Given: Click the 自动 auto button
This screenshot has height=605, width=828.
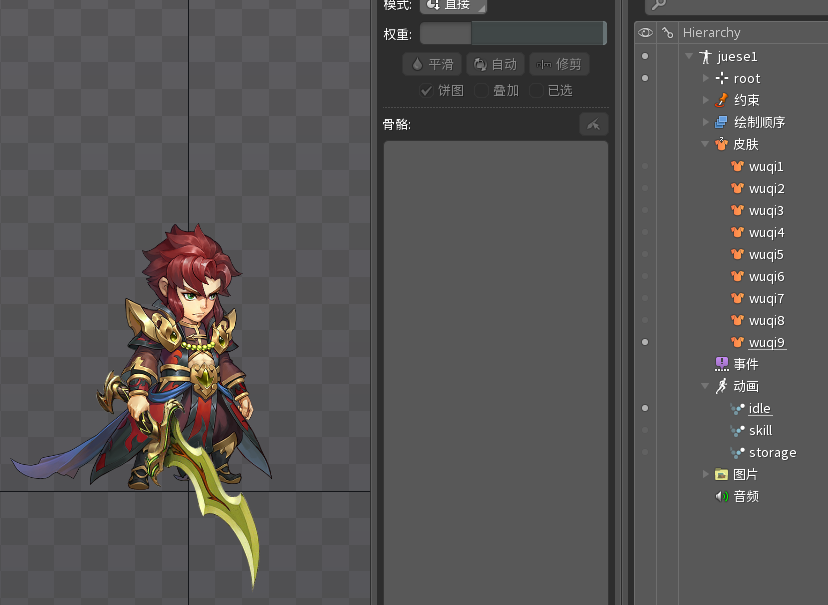Looking at the screenshot, I should (495, 64).
